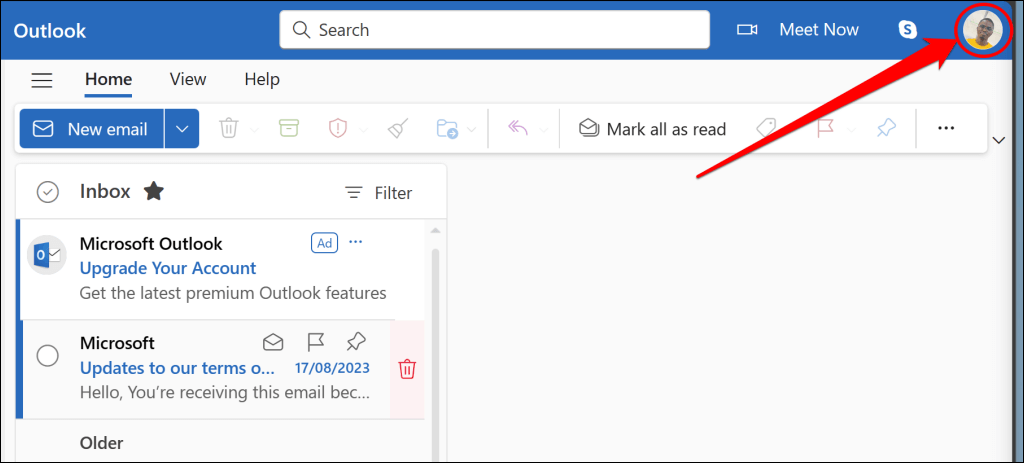
Task: Click the Archive toolbar icon
Action: tap(288, 128)
